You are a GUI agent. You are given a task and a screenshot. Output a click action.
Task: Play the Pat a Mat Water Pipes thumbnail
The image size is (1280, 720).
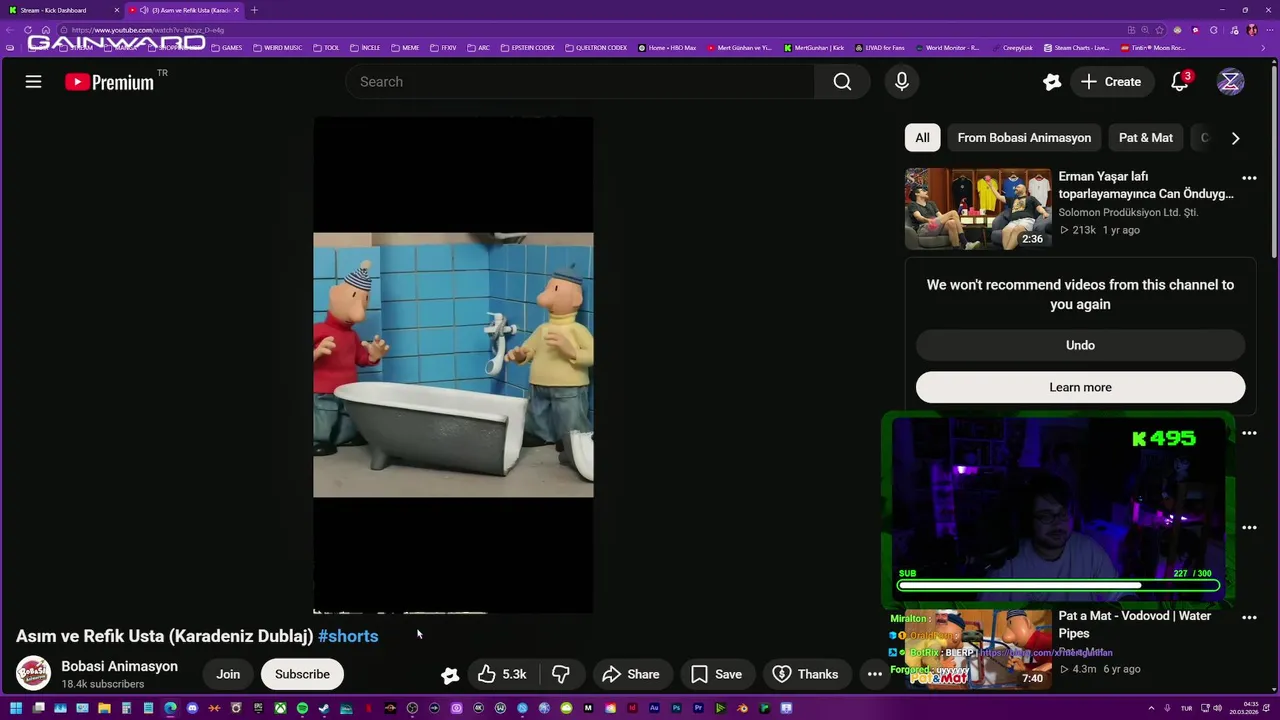tap(978, 649)
